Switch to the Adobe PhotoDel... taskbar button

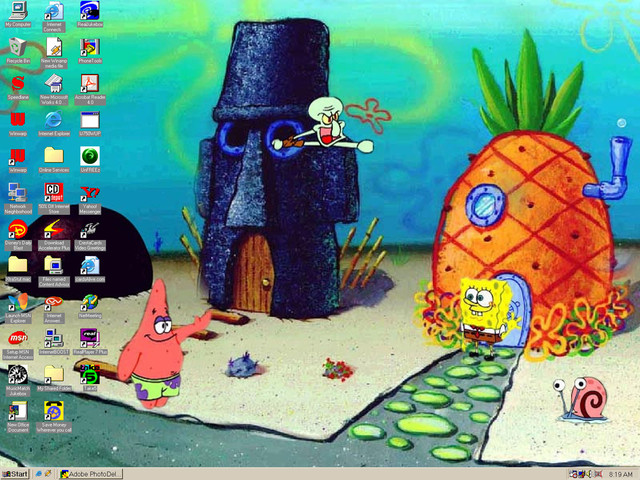(x=91, y=474)
